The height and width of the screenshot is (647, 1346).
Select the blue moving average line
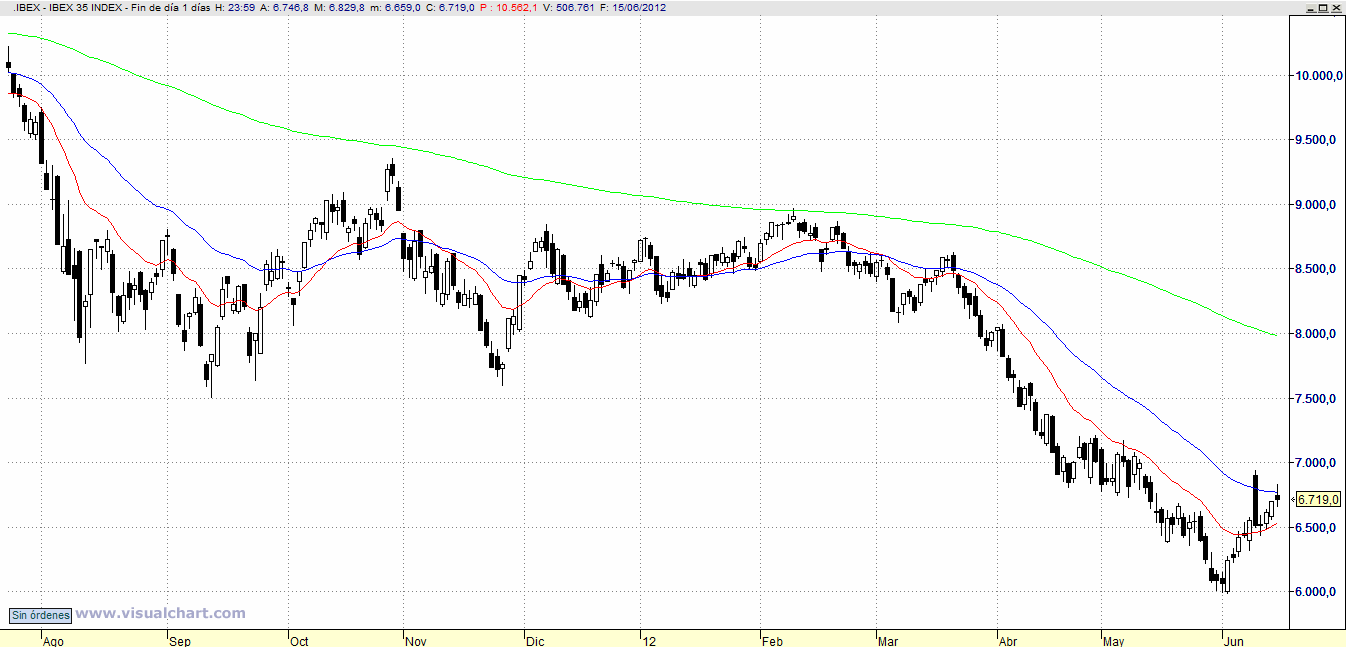point(1100,378)
